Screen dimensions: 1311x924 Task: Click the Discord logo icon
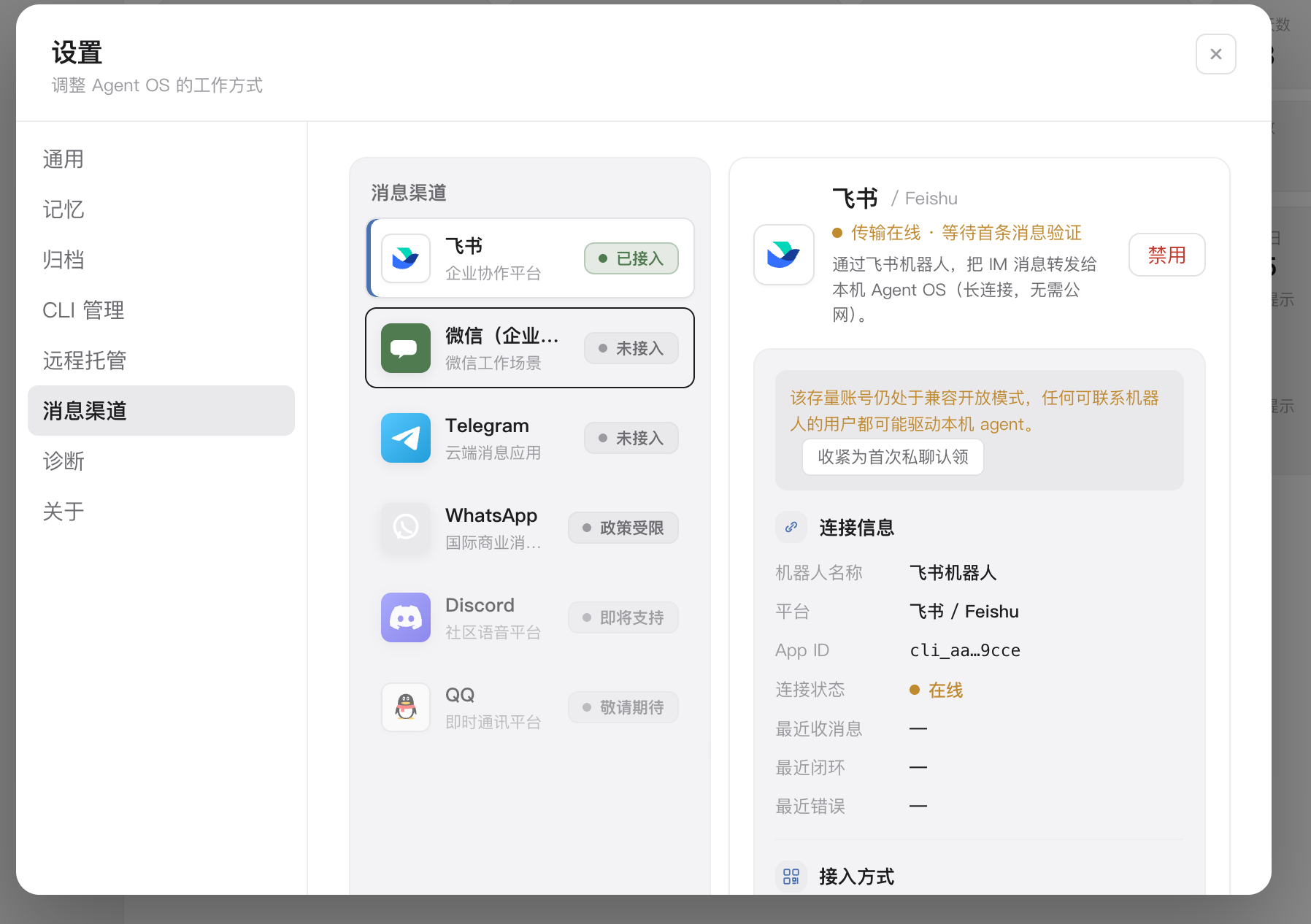pos(406,617)
